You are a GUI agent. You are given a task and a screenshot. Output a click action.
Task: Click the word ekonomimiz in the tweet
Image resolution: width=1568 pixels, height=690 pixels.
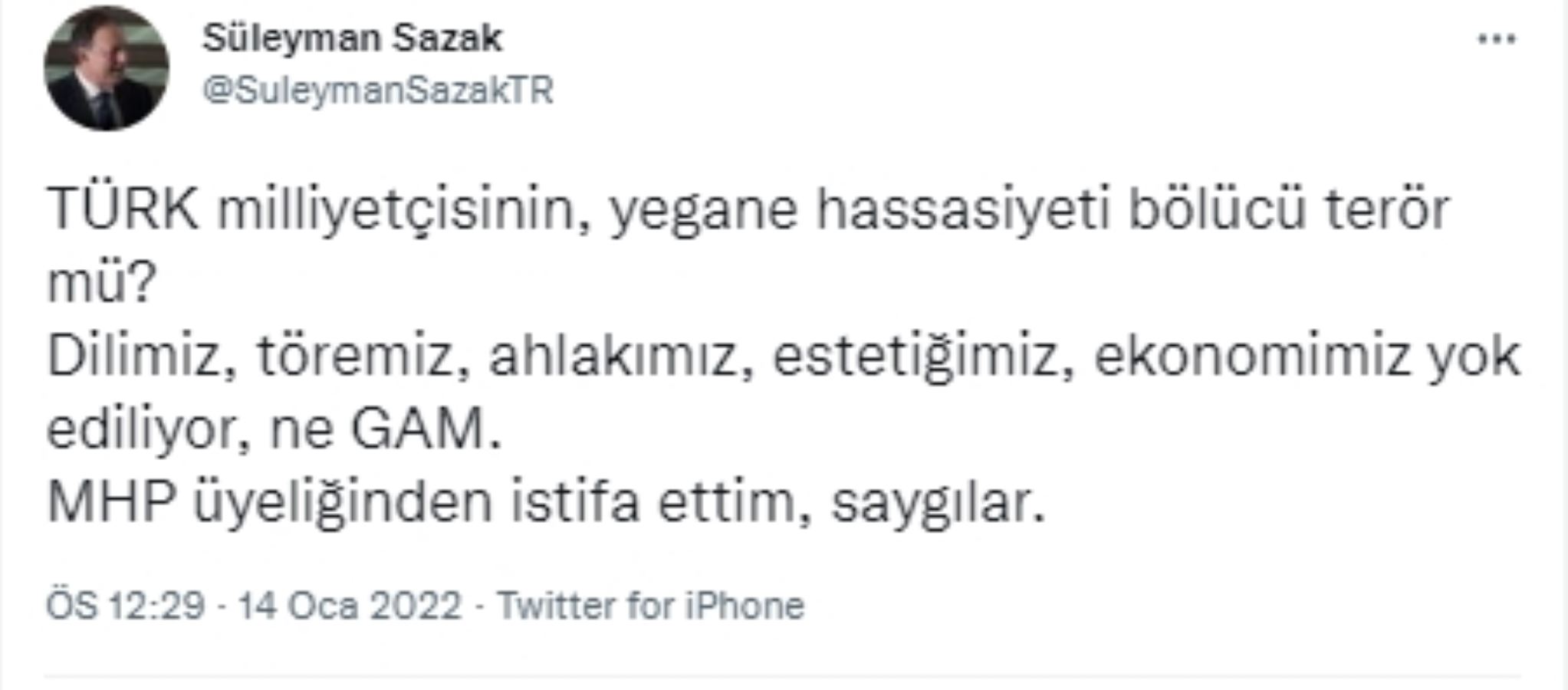coord(1251,357)
